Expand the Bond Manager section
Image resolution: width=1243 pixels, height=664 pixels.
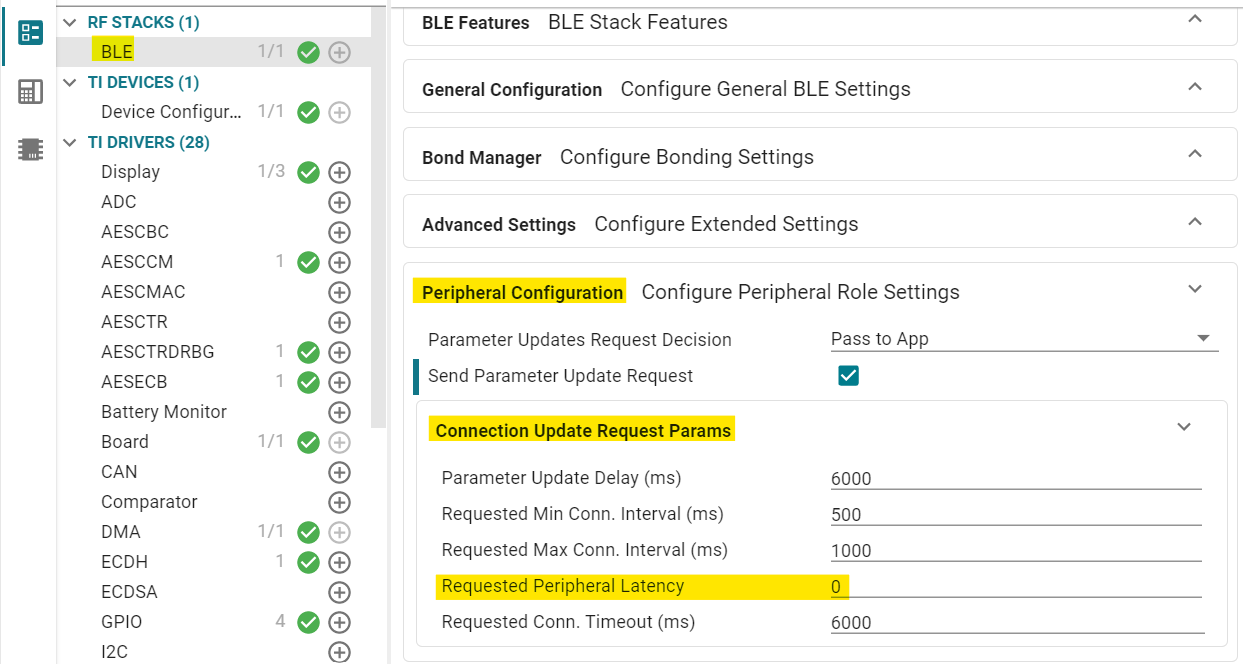pyautogui.click(x=1194, y=155)
